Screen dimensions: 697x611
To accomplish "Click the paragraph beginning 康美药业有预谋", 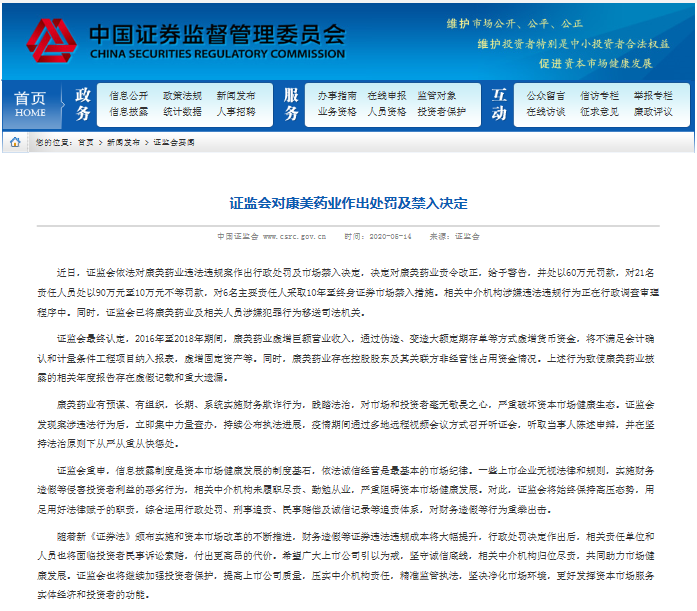I will pos(348,424).
